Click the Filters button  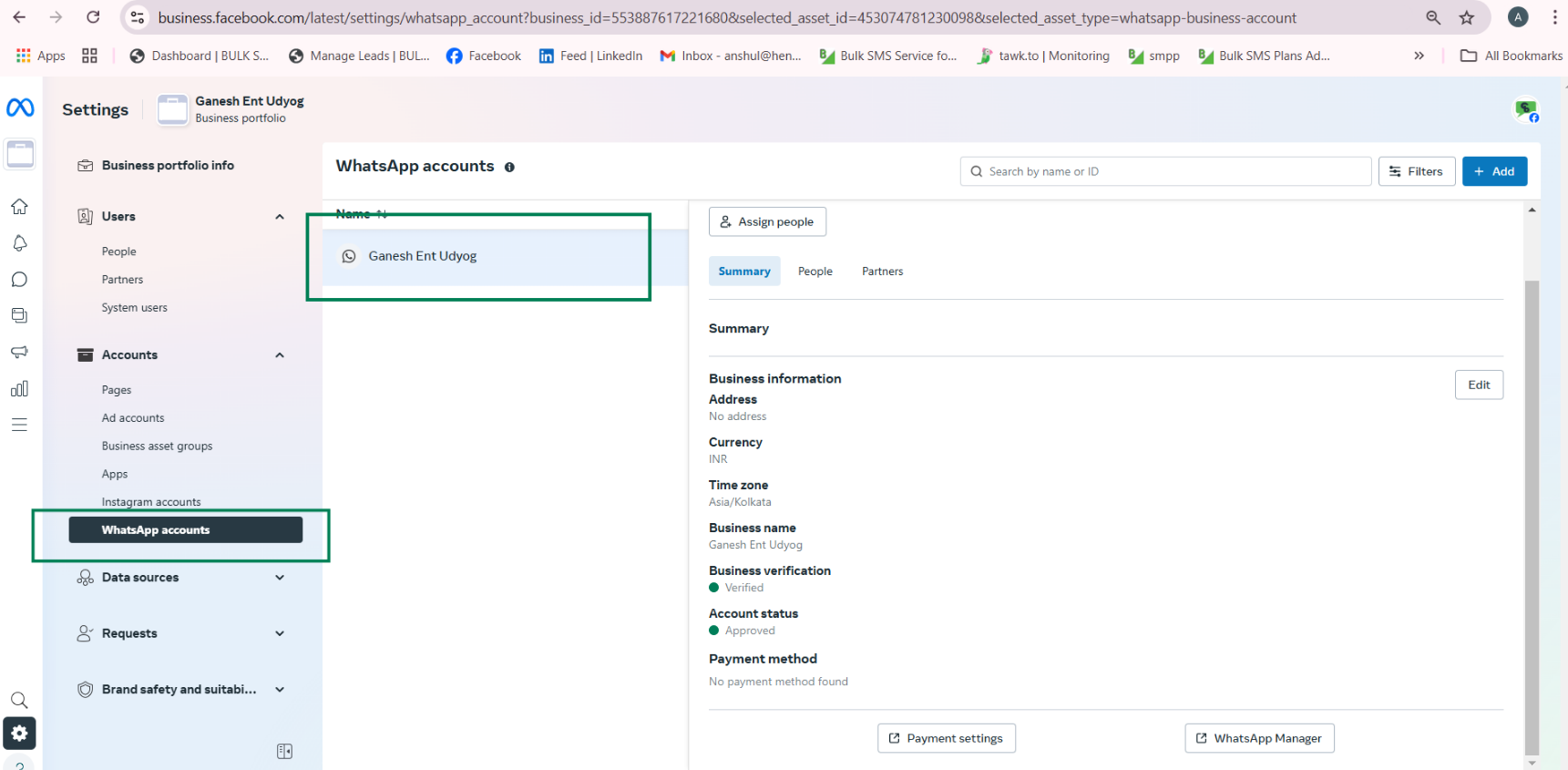[x=1417, y=171]
